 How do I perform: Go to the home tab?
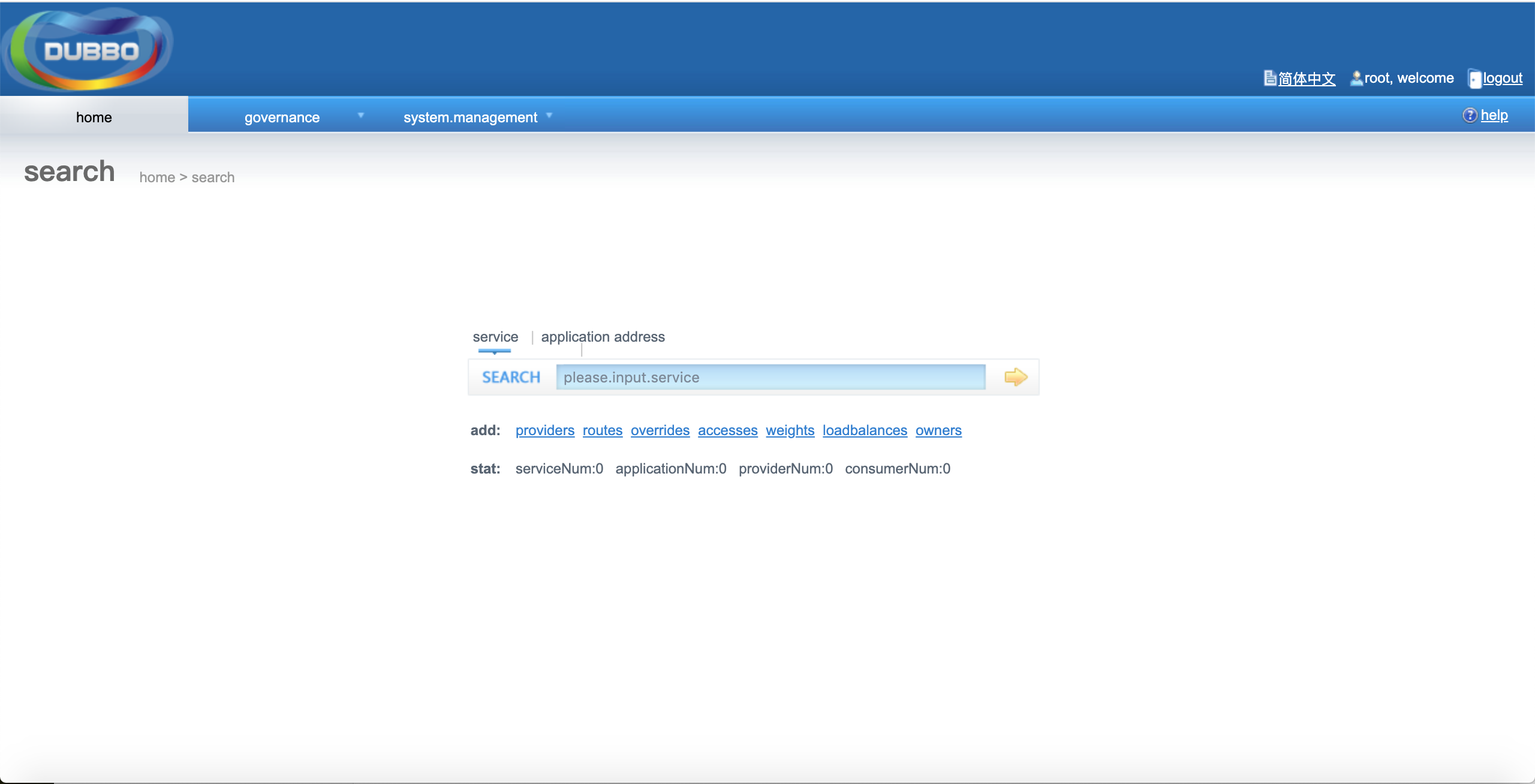click(x=94, y=117)
